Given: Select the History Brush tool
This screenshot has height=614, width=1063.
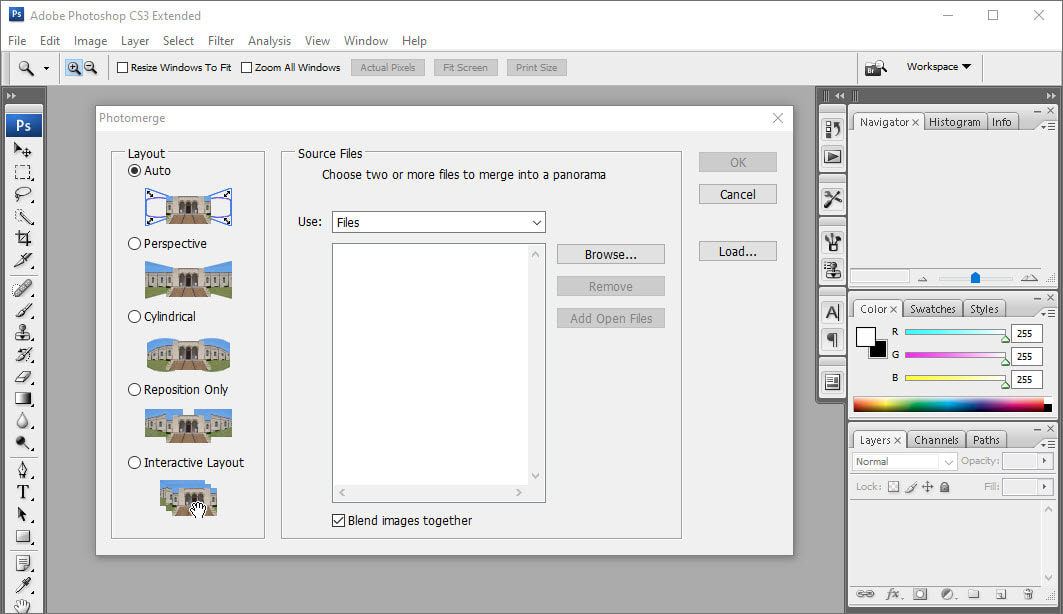Looking at the screenshot, I should coord(23,354).
